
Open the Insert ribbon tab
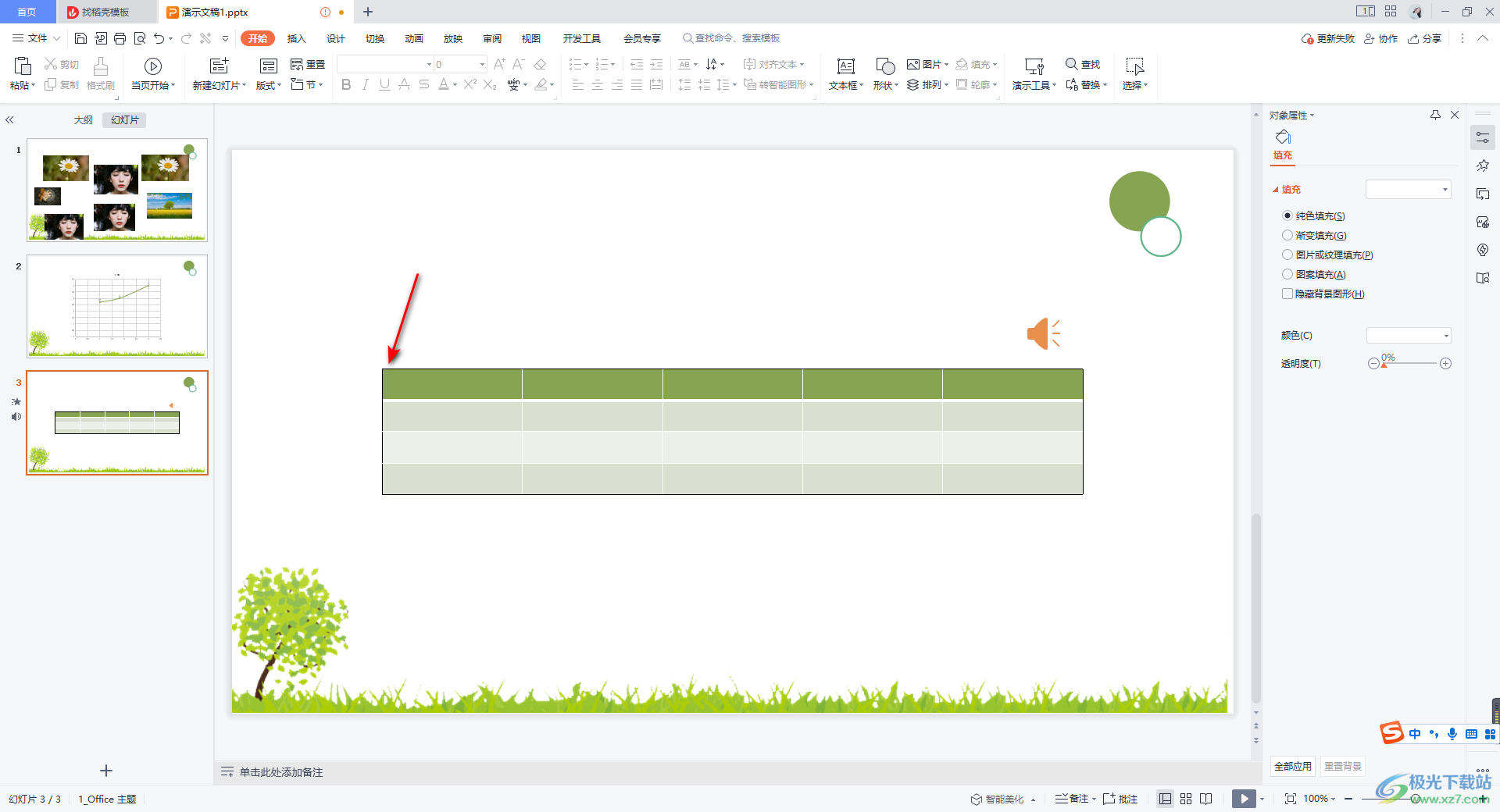pos(296,38)
